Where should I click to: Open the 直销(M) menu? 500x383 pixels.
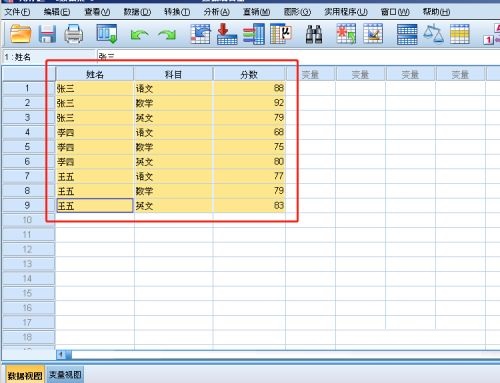click(257, 12)
